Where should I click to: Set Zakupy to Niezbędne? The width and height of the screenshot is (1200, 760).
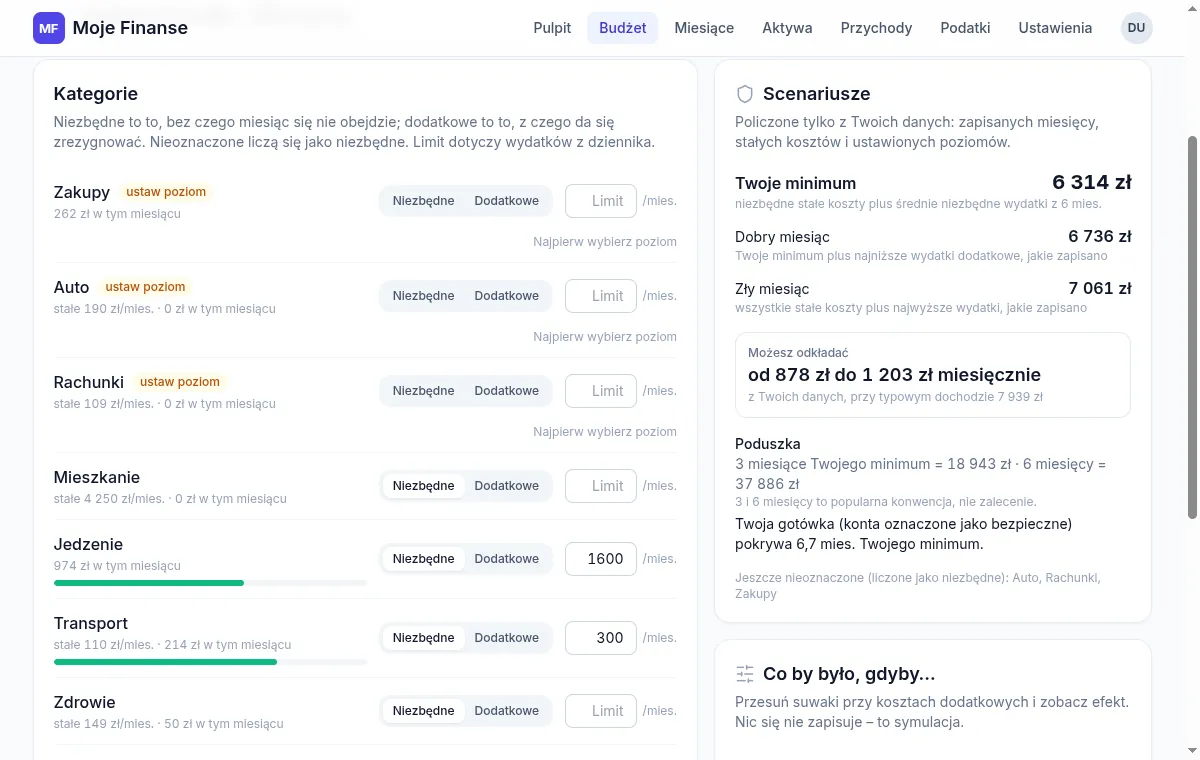click(x=423, y=201)
